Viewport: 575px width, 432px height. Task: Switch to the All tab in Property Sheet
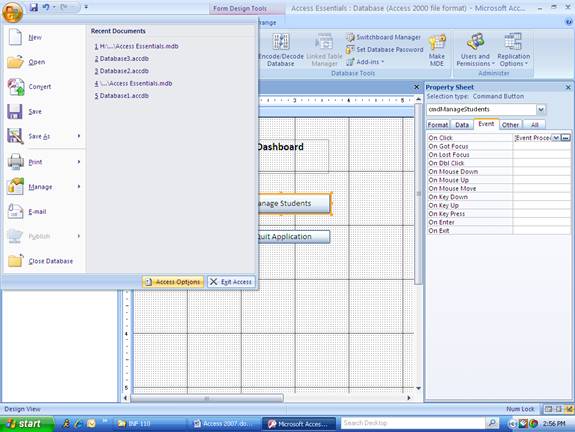tap(534, 125)
